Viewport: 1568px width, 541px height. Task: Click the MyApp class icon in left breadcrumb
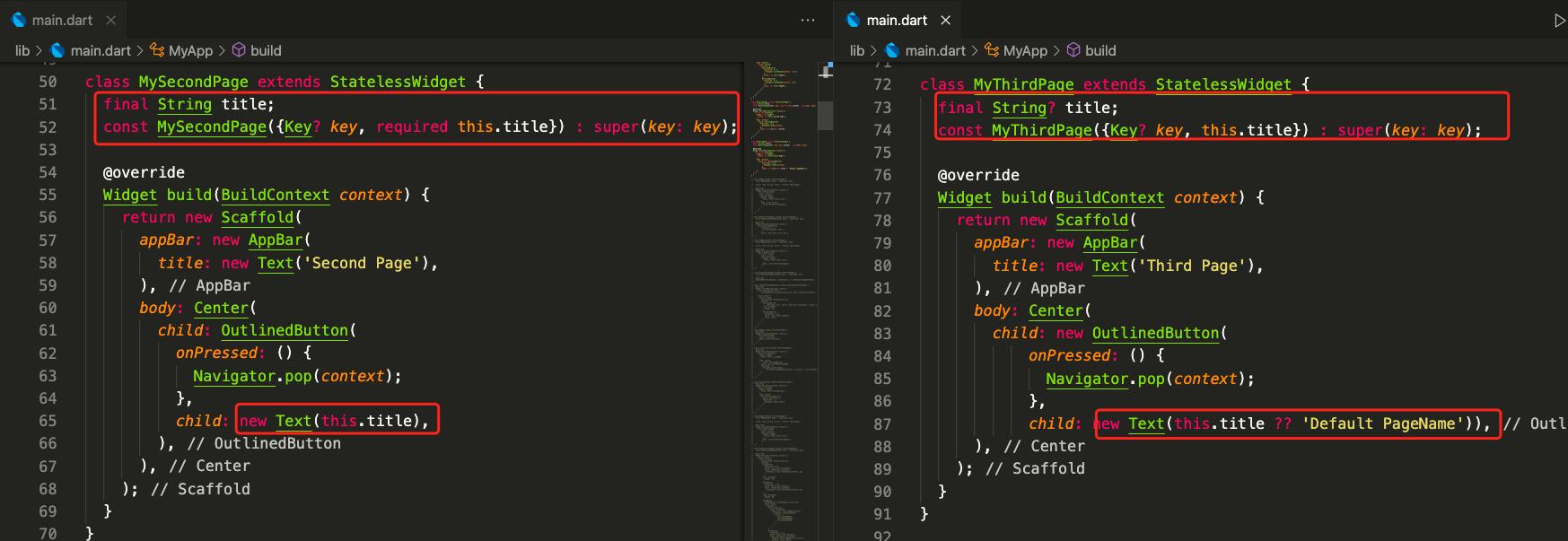pos(157,50)
